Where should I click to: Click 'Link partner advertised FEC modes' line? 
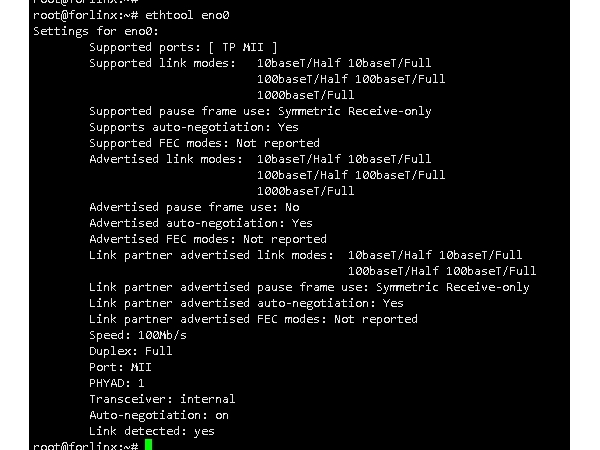[x=253, y=319]
